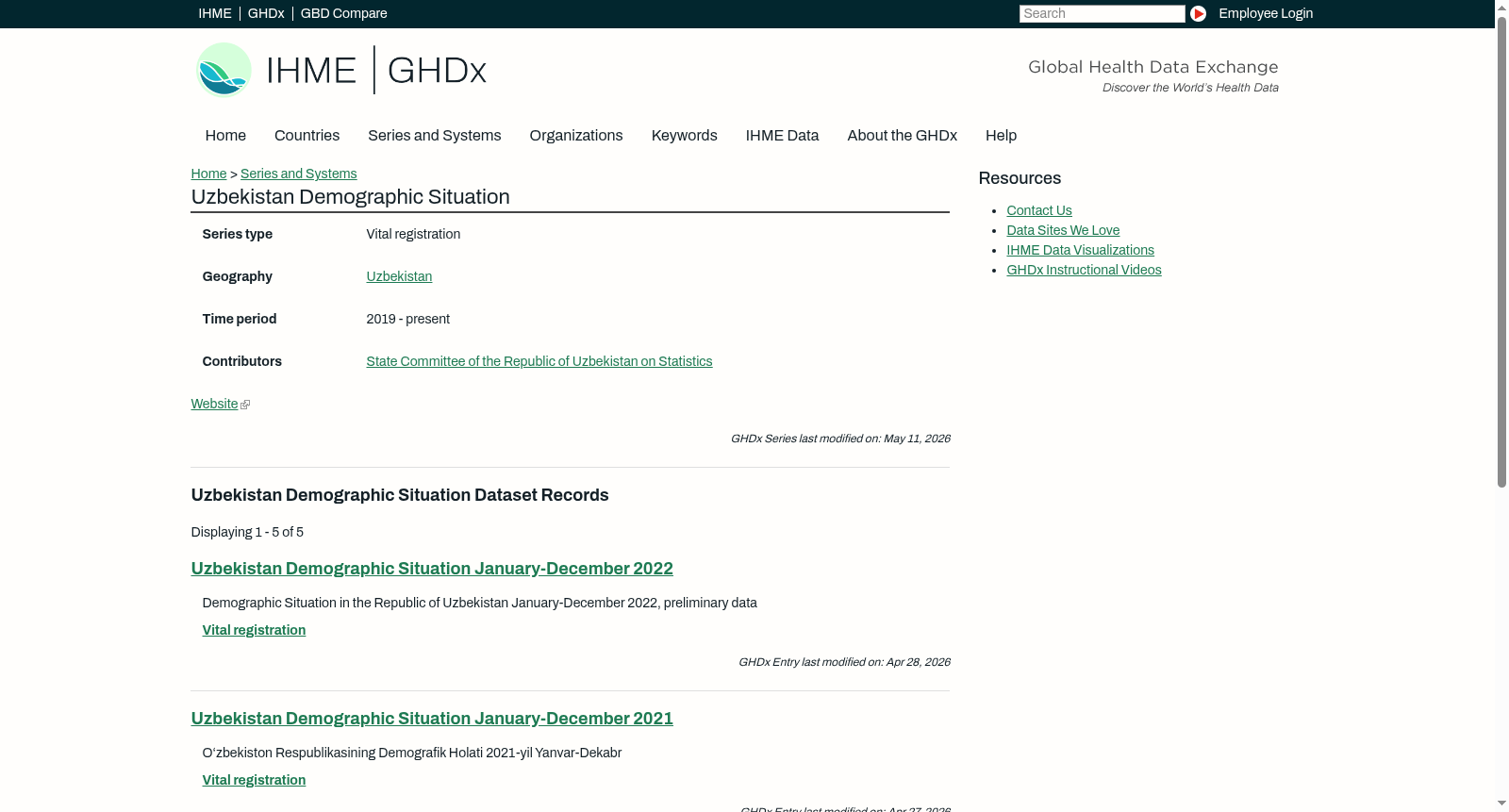Open Data Sites We Love link

coord(1063,230)
